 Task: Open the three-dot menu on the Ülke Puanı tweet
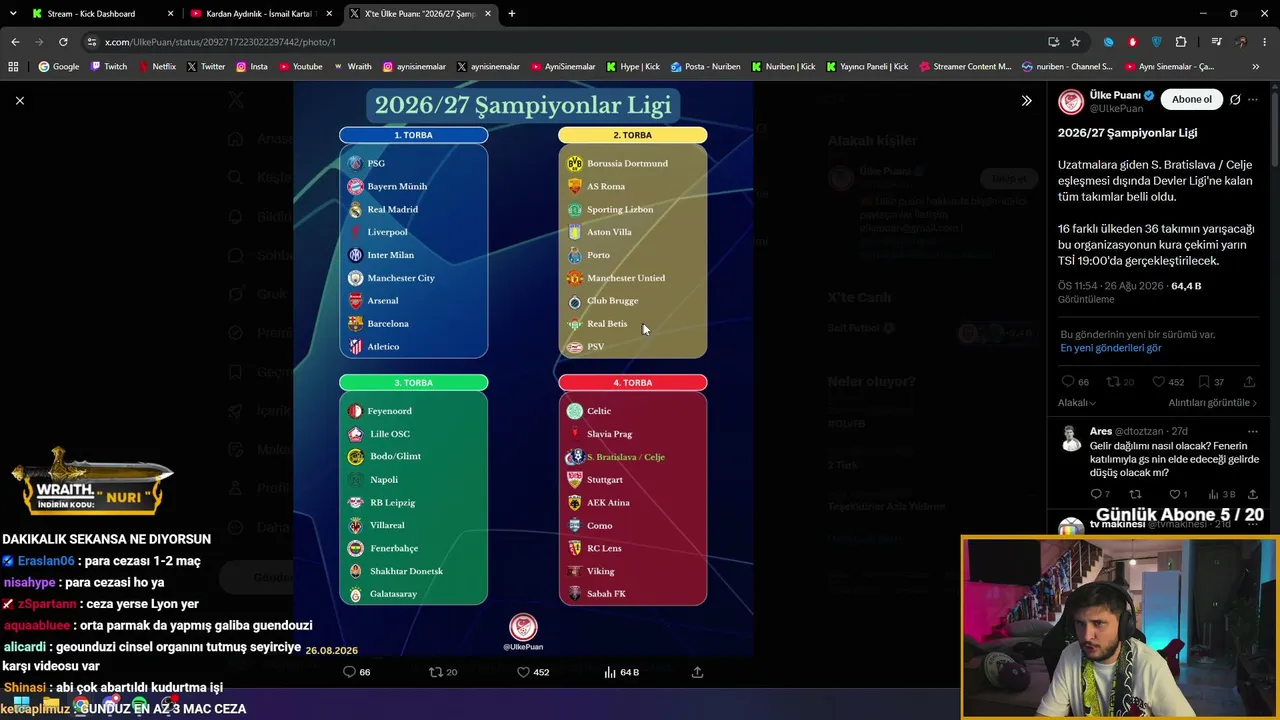pos(1253,100)
